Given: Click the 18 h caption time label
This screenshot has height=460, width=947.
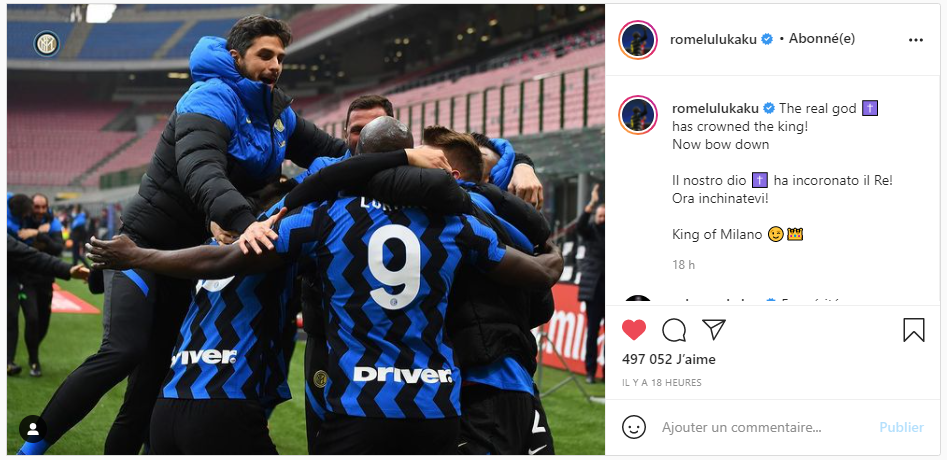Looking at the screenshot, I should 683,264.
